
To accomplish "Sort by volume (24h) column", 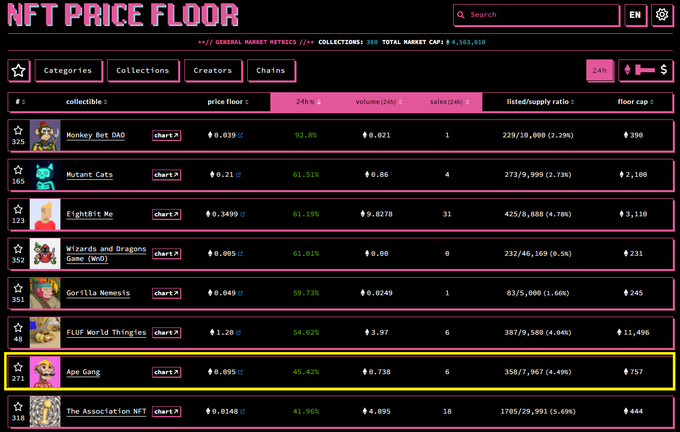I will [x=379, y=102].
